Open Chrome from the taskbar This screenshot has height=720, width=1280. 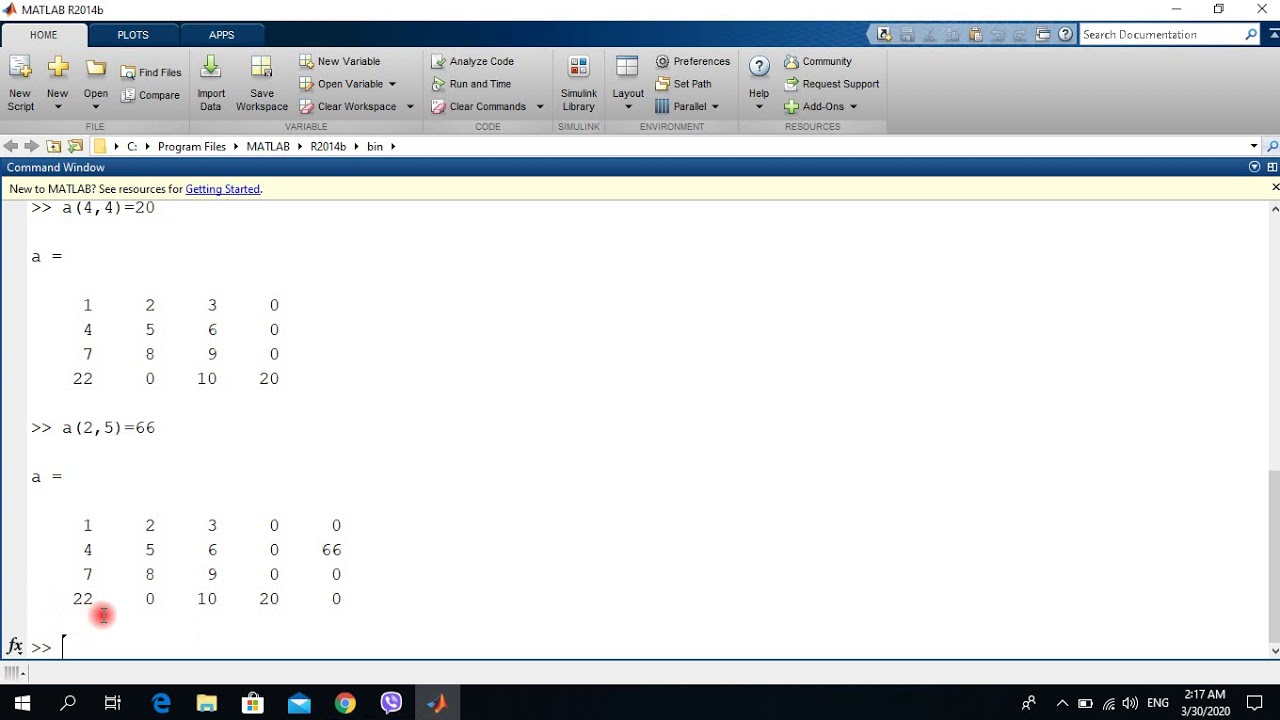345,703
